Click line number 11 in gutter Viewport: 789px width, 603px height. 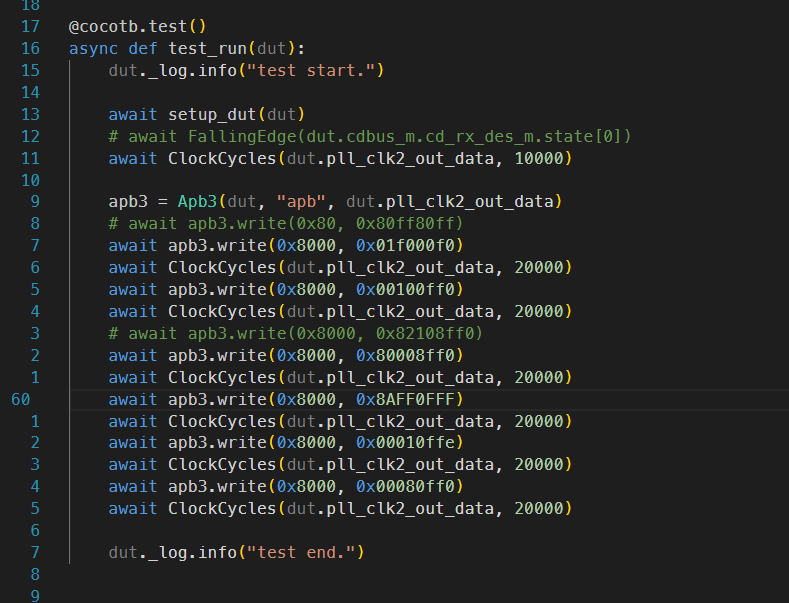30,159
